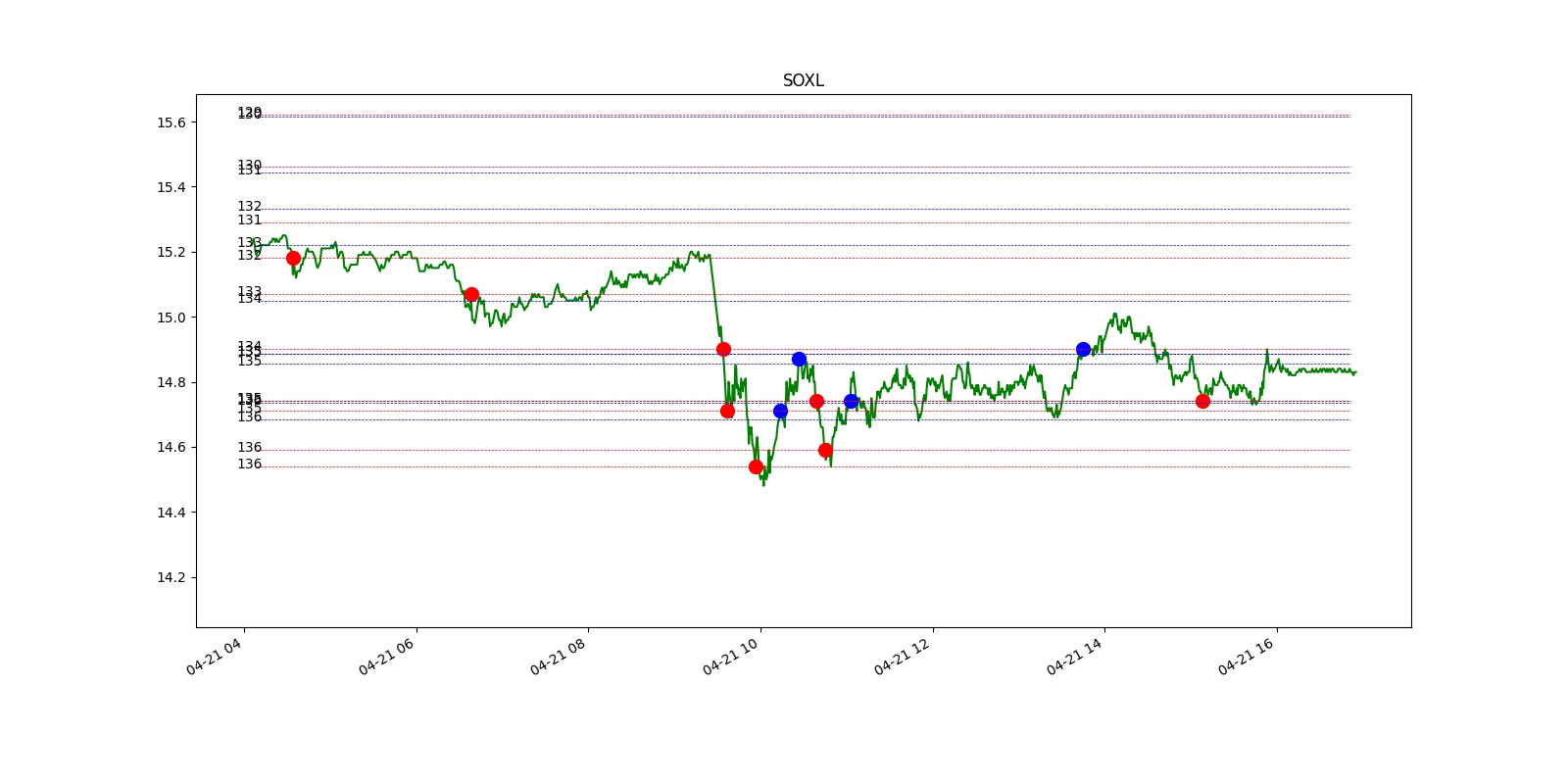Viewport: 1568px width, 784px height.
Task: Click the '04-21 06' x-axis label
Action: 387,657
